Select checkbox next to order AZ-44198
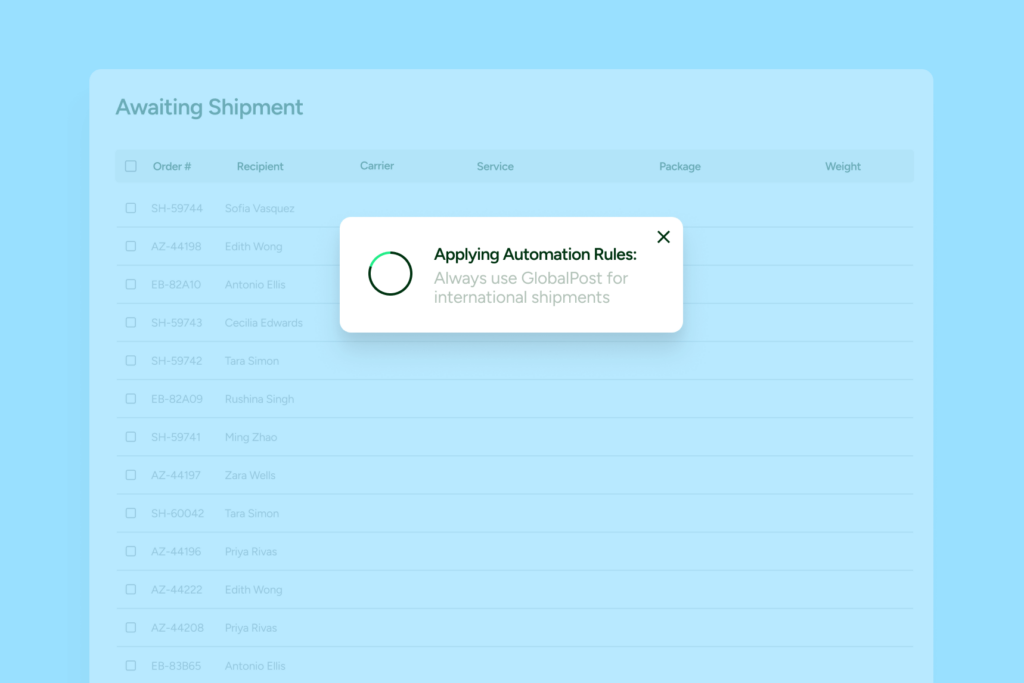1024x683 pixels. point(131,246)
